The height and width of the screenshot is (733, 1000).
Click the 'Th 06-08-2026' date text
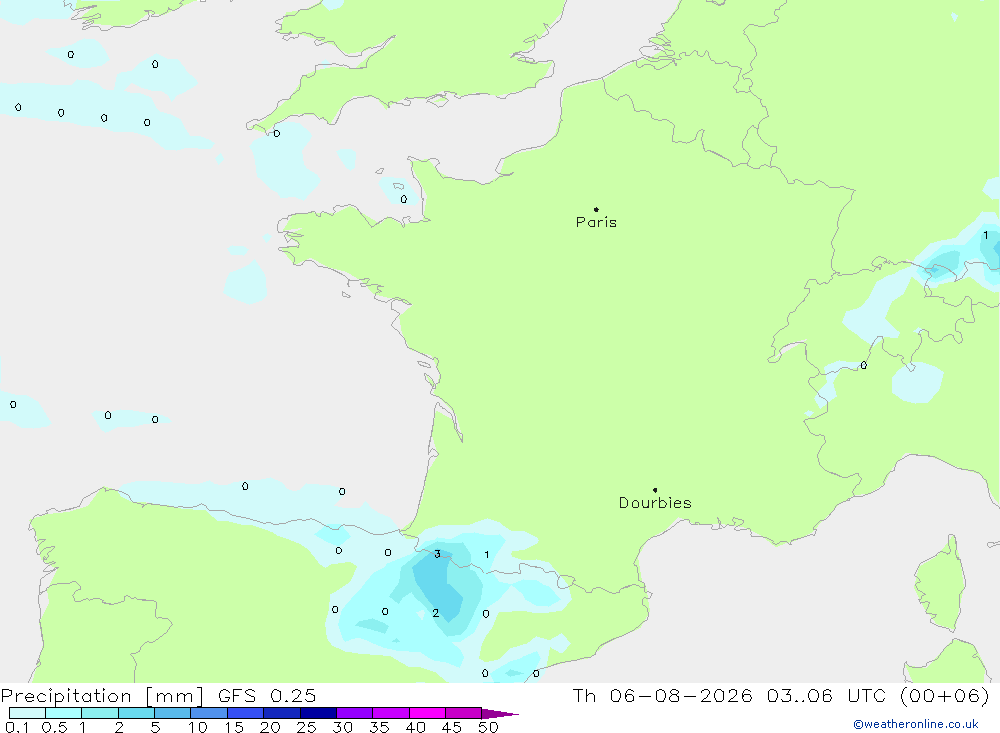coord(662,695)
